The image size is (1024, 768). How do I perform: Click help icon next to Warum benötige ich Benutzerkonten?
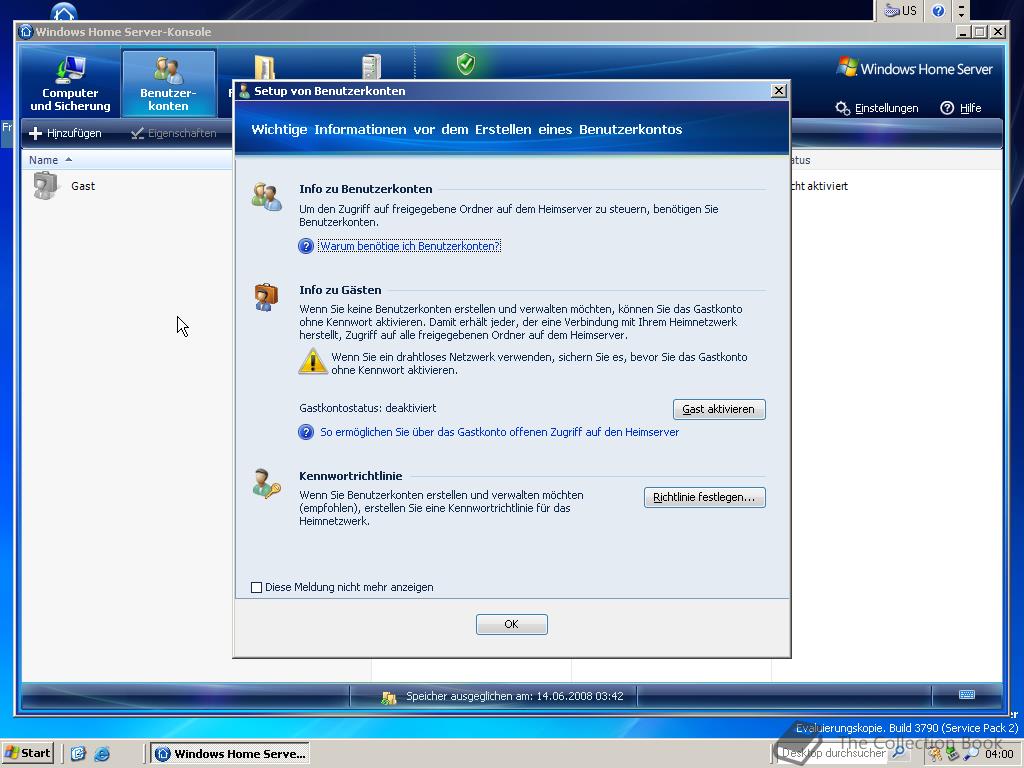tap(306, 246)
